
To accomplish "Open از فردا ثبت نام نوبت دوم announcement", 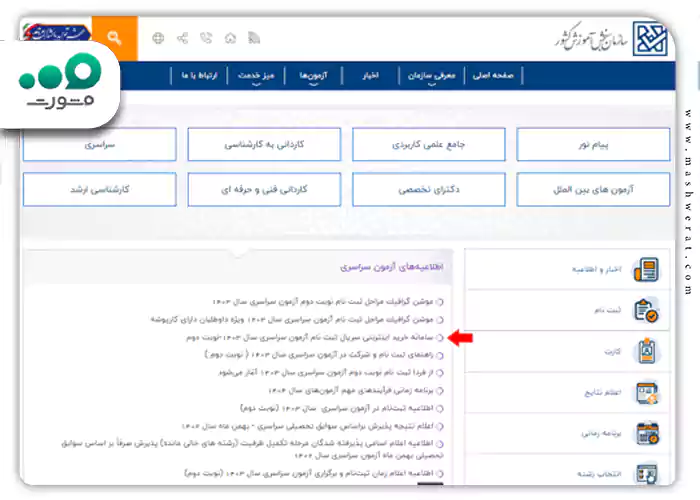I will click(326, 373).
